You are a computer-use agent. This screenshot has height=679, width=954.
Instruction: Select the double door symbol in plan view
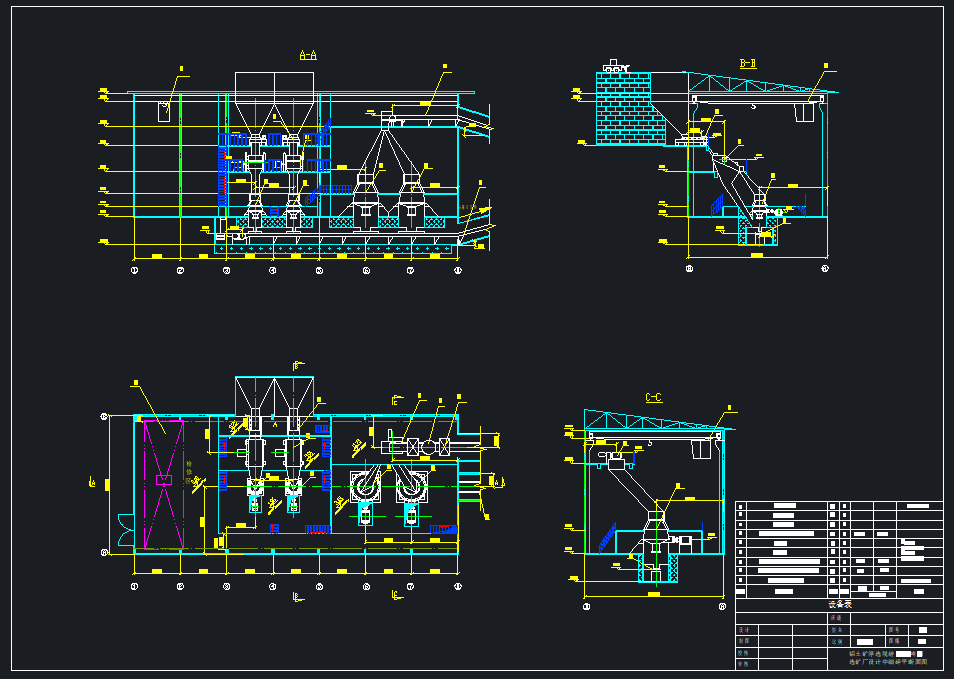126,529
